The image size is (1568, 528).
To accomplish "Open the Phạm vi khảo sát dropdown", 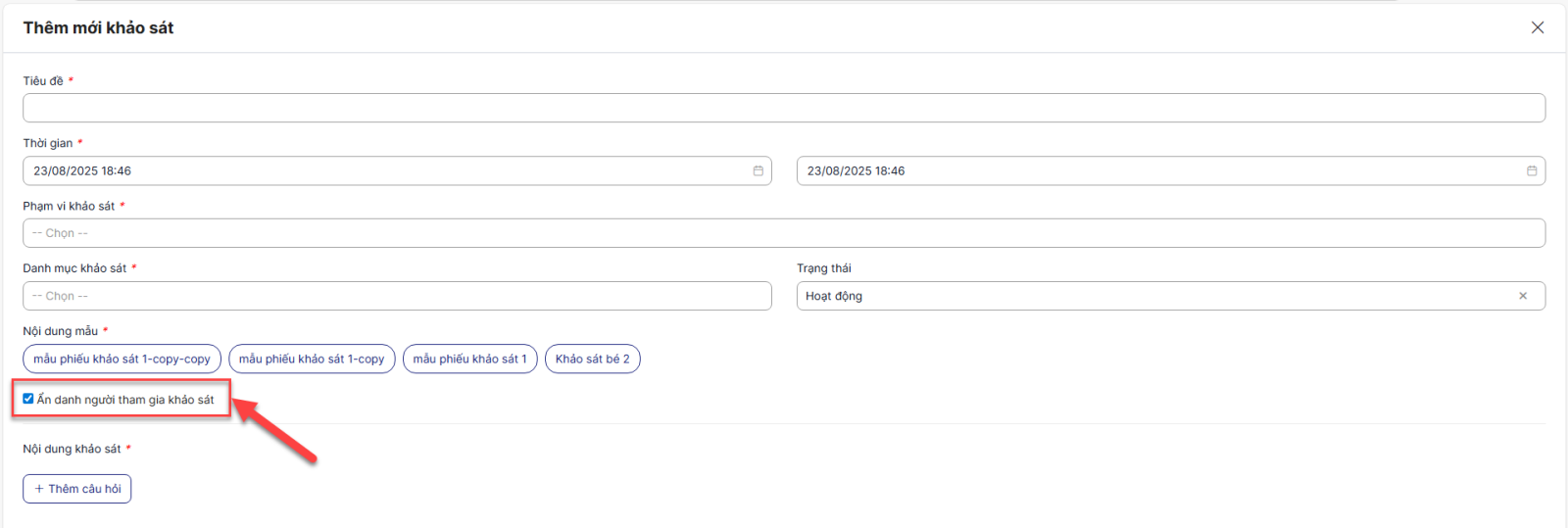I will (784, 233).
